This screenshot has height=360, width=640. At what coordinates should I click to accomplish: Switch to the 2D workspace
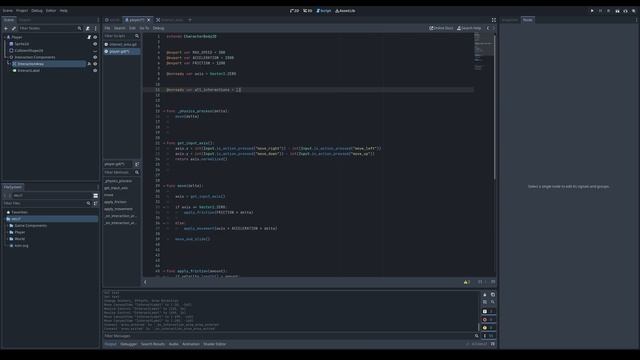pyautogui.click(x=294, y=11)
